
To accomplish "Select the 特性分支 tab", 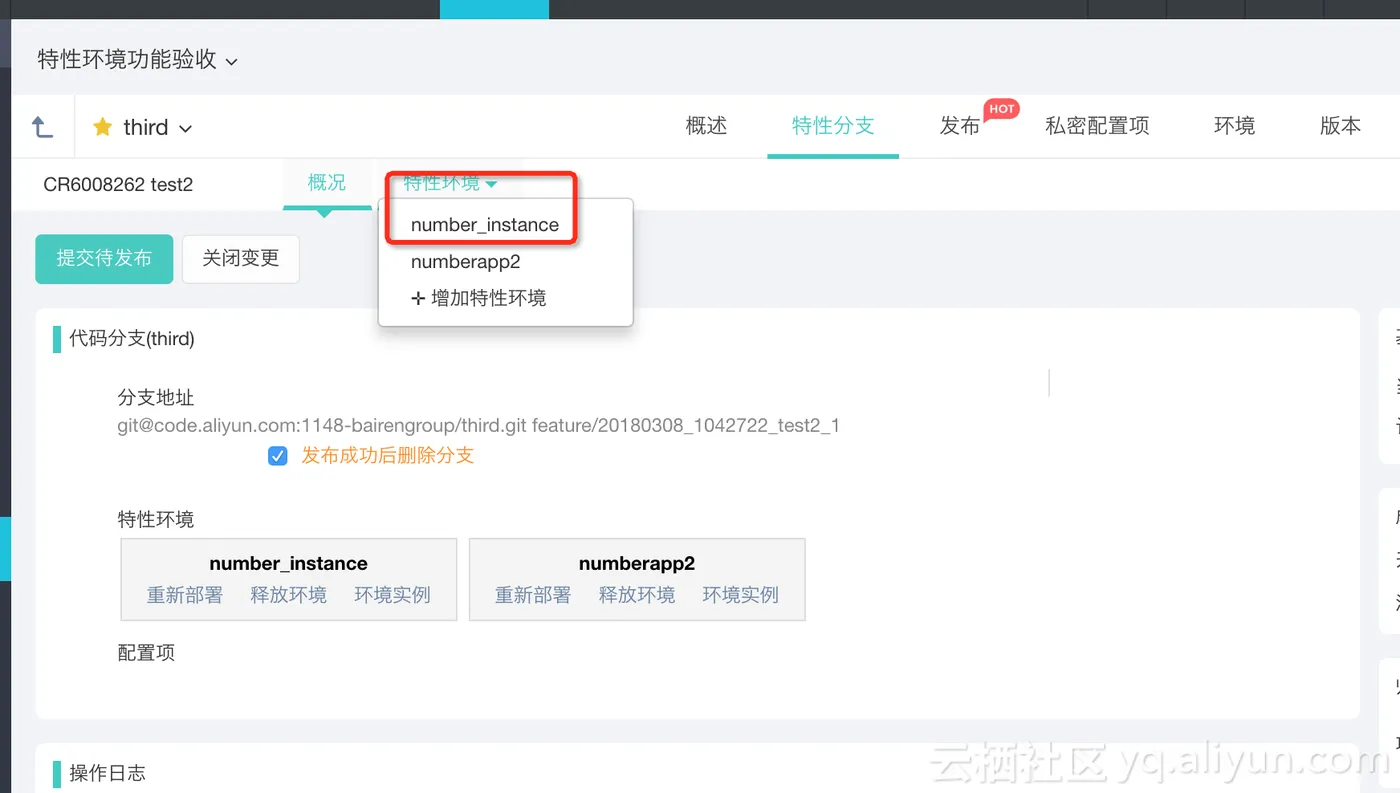I will [x=833, y=125].
